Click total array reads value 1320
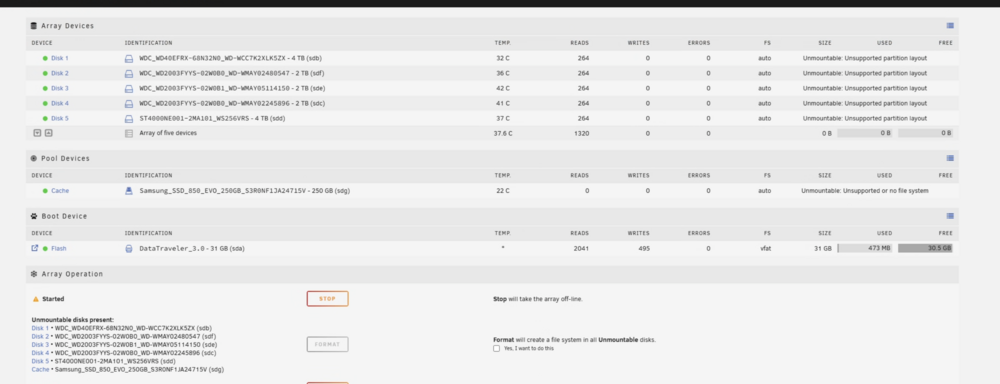 click(x=582, y=133)
